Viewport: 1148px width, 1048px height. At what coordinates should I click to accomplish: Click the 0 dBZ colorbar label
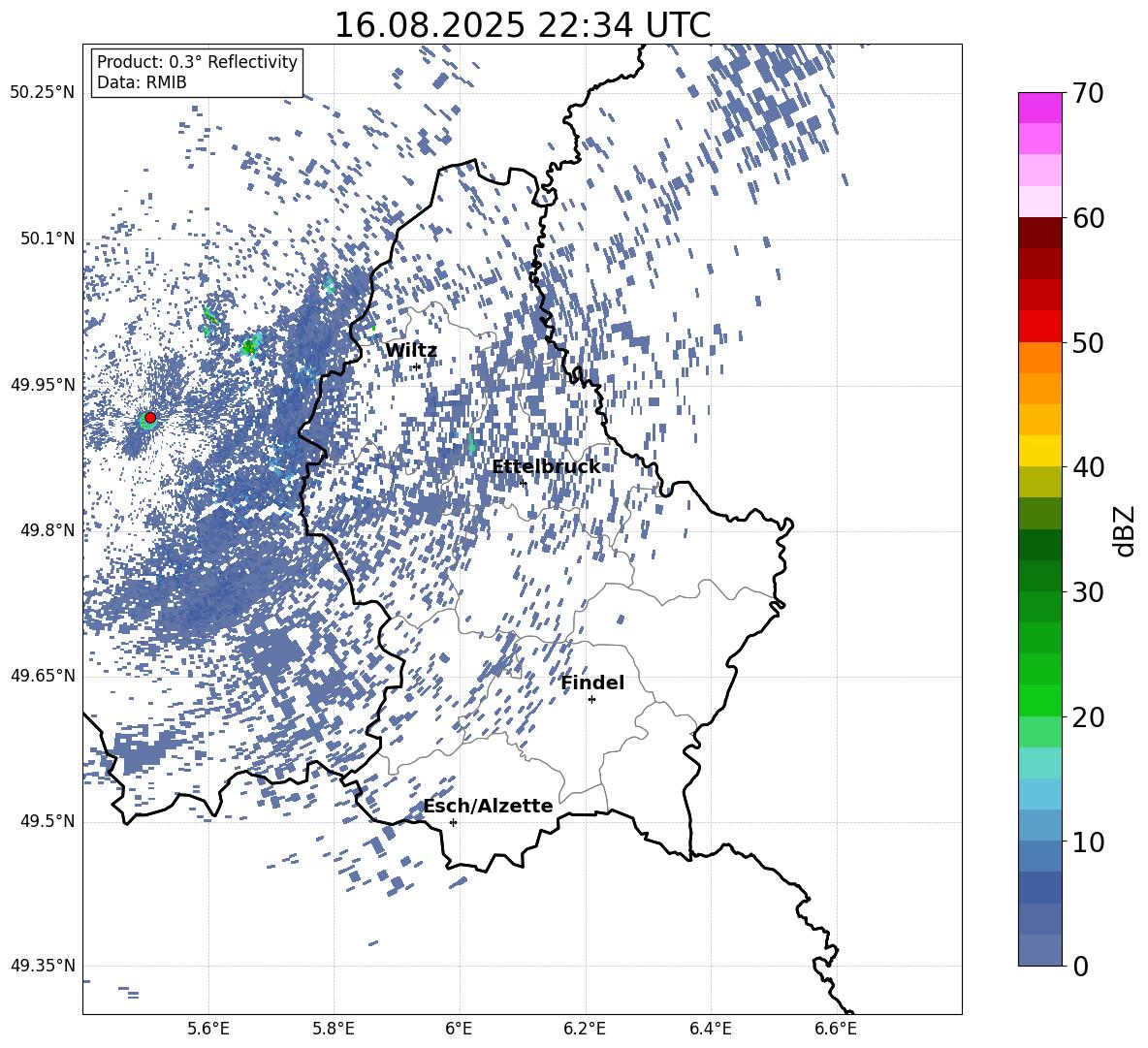1080,966
